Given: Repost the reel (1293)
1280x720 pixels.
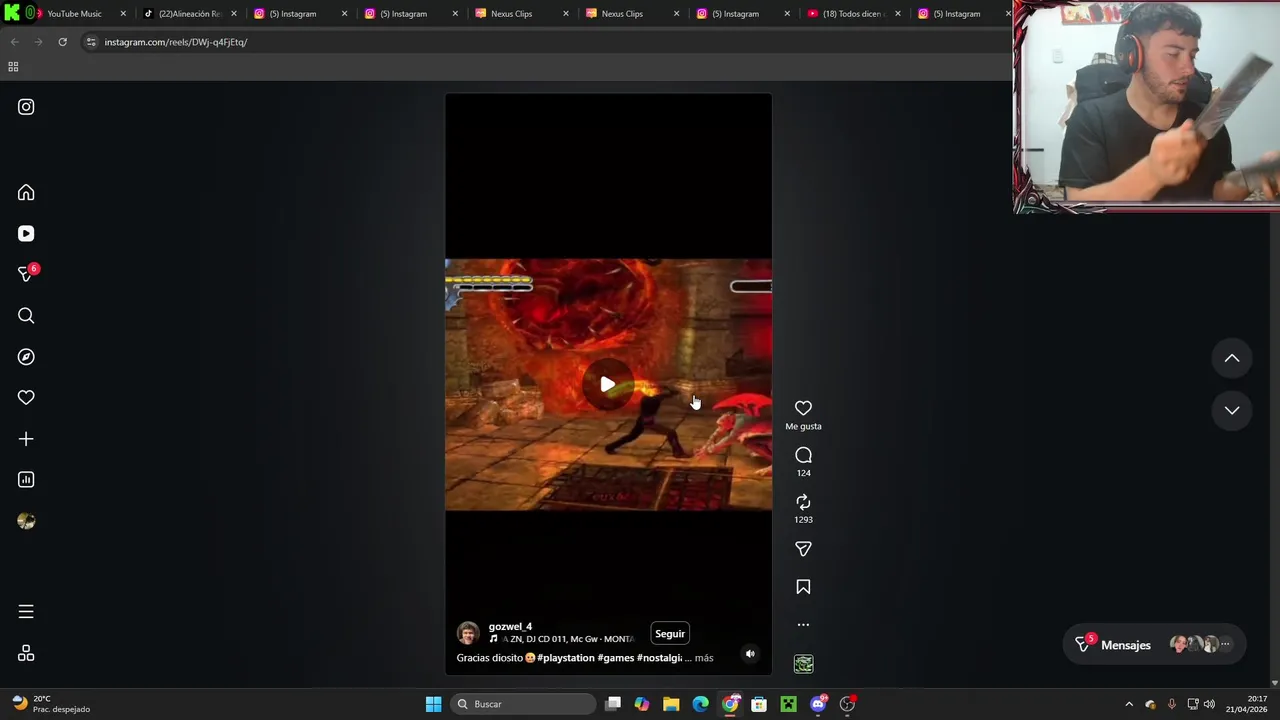Looking at the screenshot, I should coord(803,502).
